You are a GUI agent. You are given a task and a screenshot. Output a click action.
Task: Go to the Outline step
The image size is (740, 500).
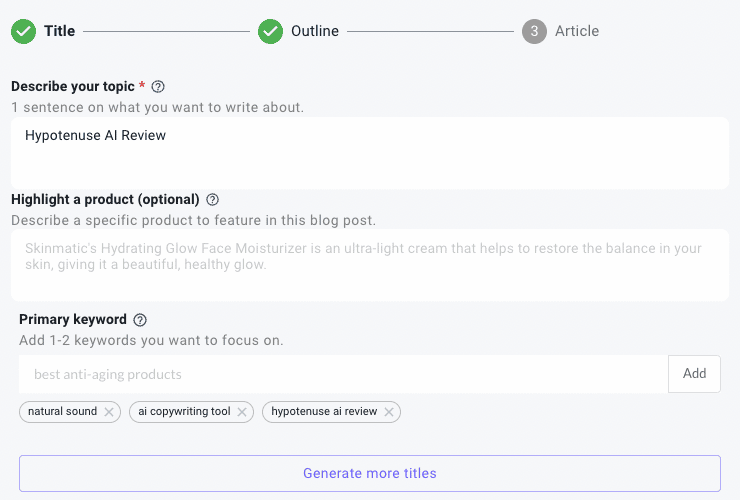click(x=315, y=31)
